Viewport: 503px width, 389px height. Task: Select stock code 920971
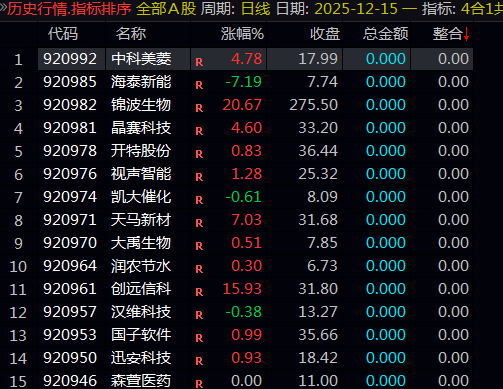(70, 220)
